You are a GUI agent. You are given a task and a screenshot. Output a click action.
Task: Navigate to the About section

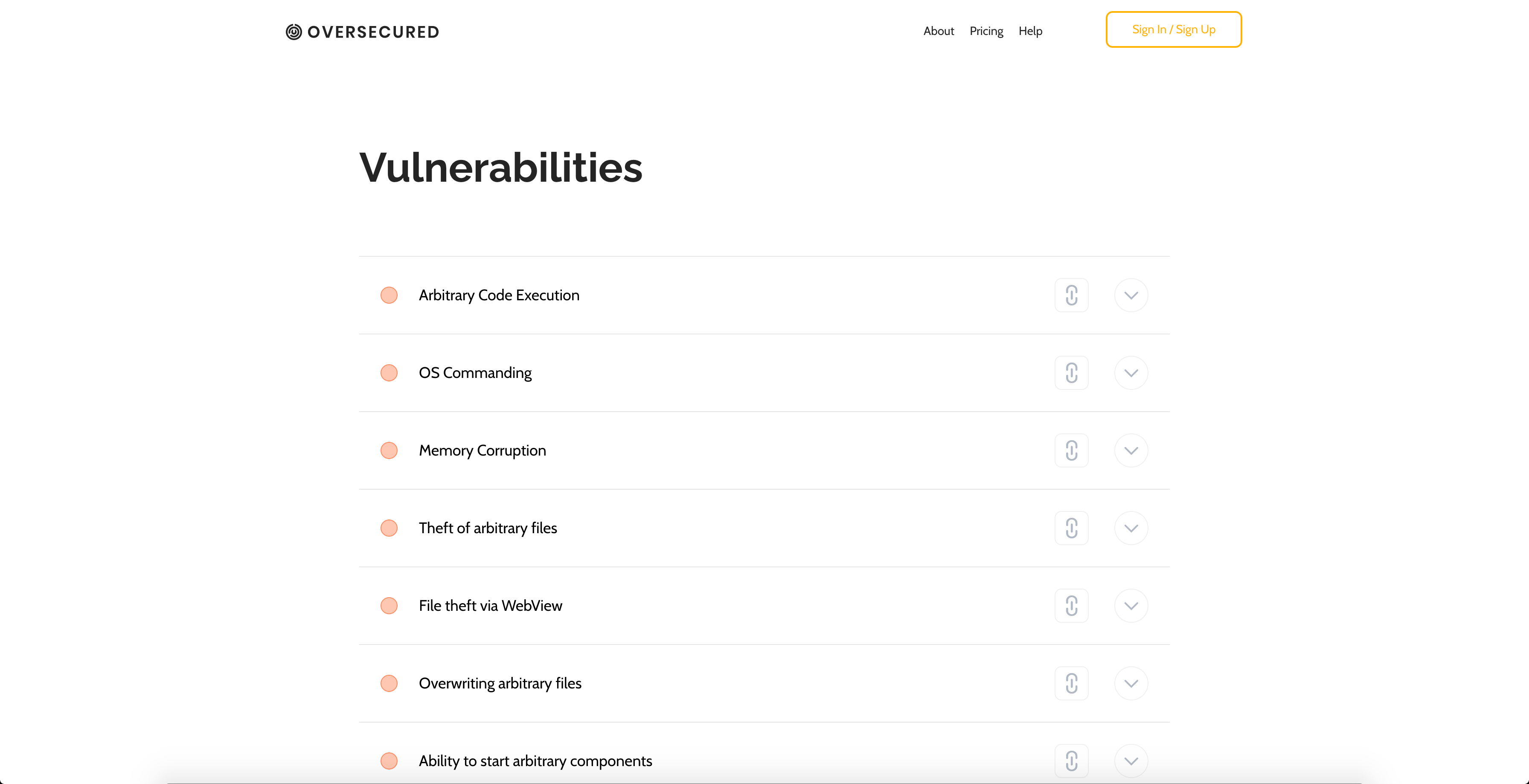coord(939,31)
